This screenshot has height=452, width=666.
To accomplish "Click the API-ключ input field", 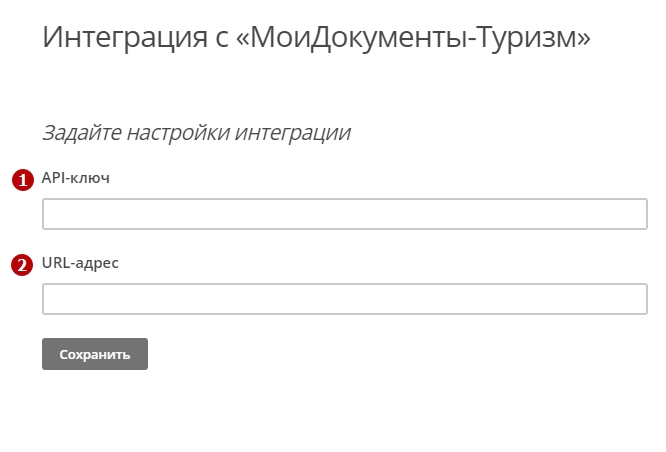I will 345,214.
